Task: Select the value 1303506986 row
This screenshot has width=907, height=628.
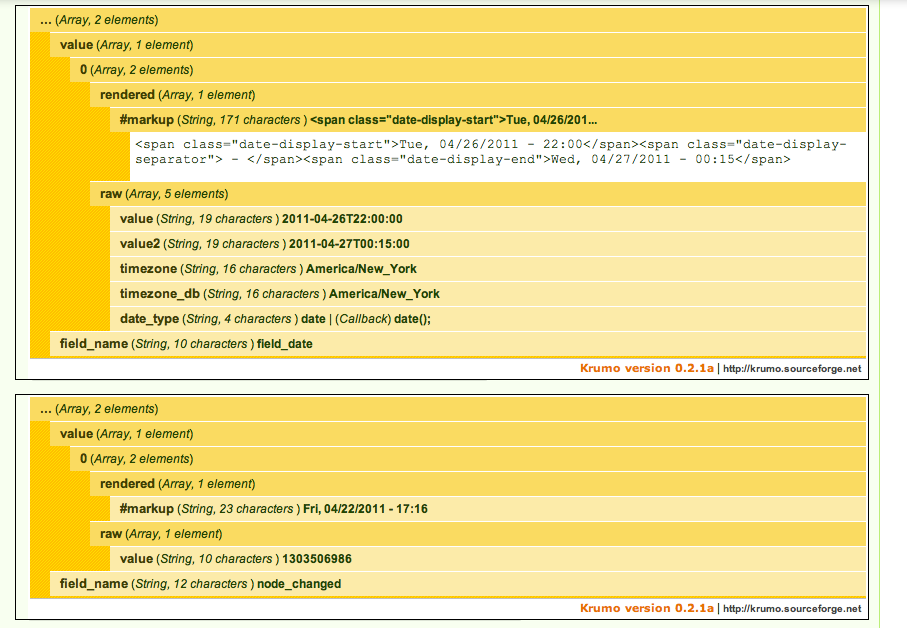Action: click(488, 559)
